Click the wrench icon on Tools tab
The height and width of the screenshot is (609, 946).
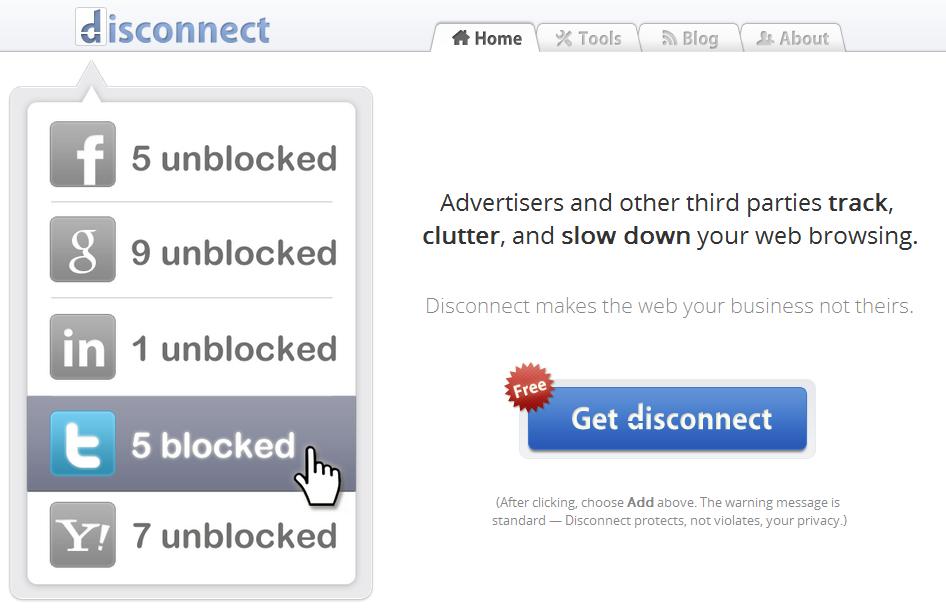point(563,38)
